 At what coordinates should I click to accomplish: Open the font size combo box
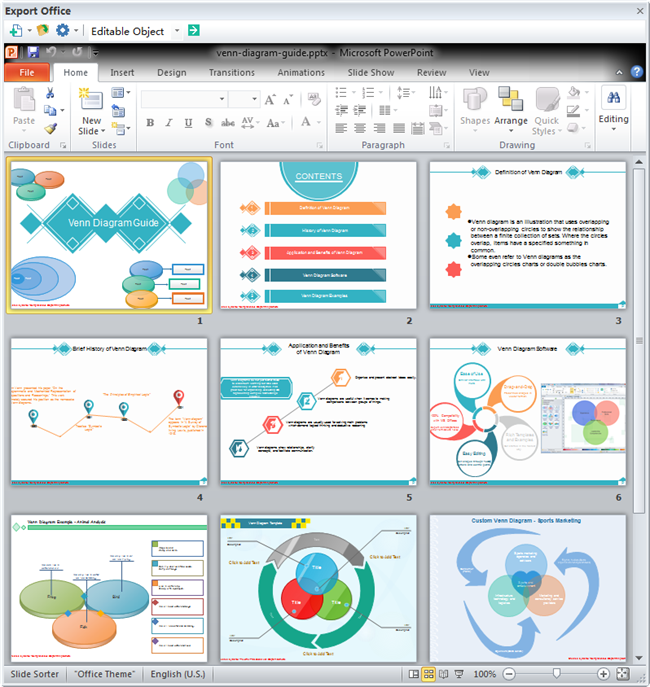244,99
